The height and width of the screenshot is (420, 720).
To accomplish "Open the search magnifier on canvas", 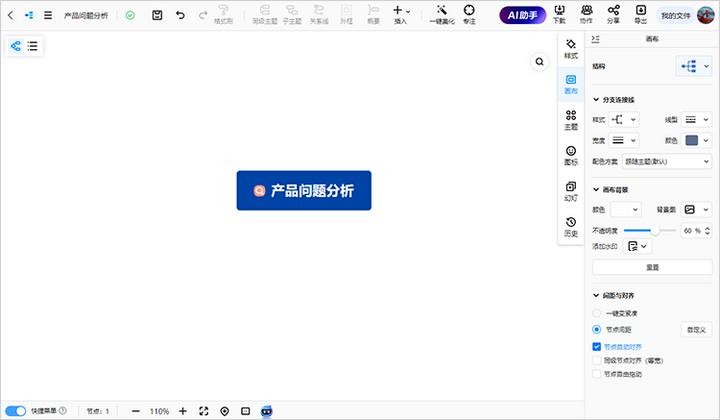I will point(539,62).
